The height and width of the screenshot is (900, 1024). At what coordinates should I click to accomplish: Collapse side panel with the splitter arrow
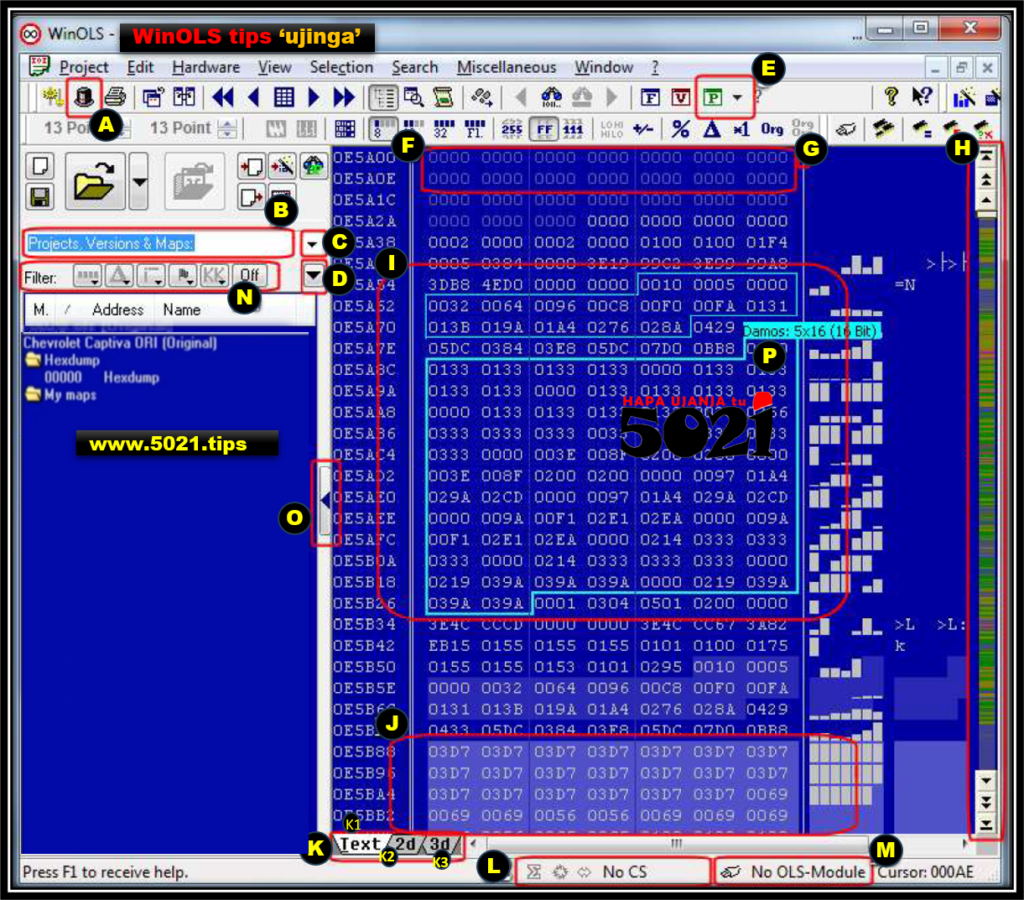pos(324,502)
